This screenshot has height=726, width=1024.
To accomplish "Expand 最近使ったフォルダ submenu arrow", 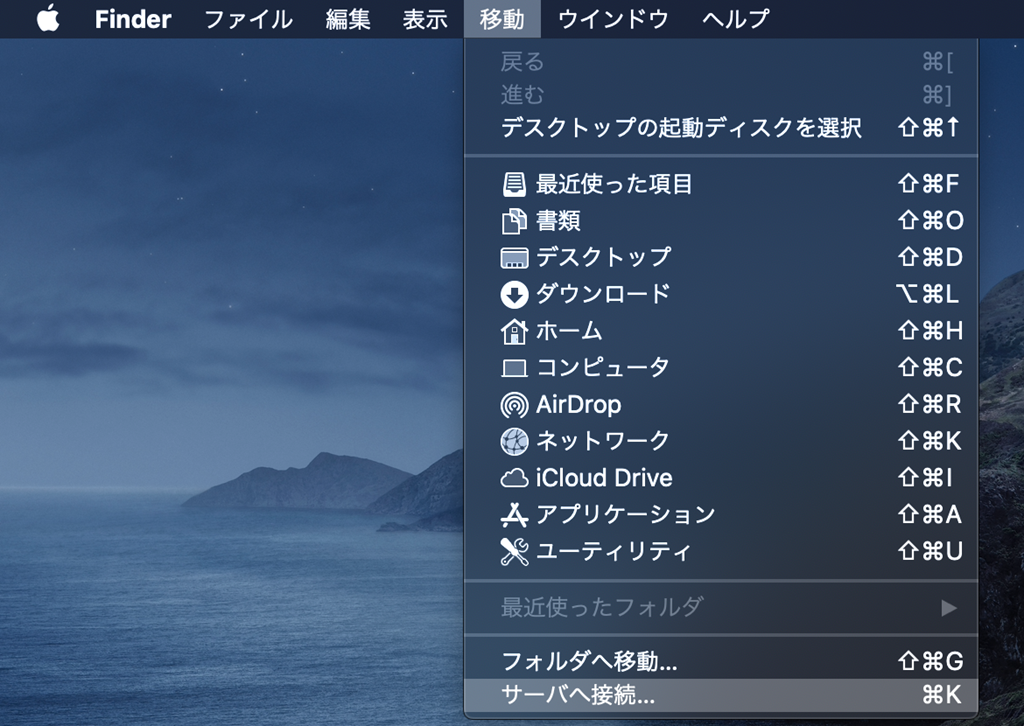I will coord(949,608).
